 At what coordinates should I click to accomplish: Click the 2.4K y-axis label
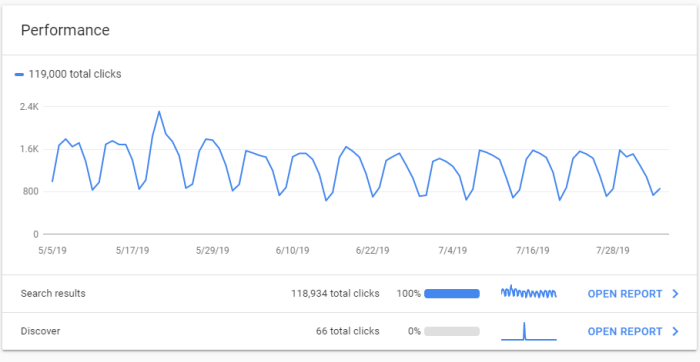point(29,107)
